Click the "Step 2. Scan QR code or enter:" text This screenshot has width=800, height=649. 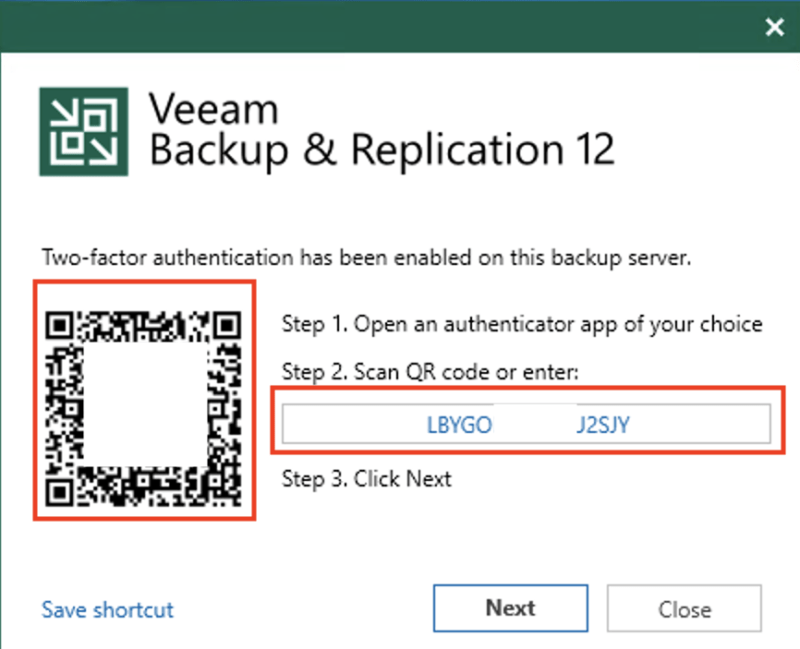click(430, 372)
